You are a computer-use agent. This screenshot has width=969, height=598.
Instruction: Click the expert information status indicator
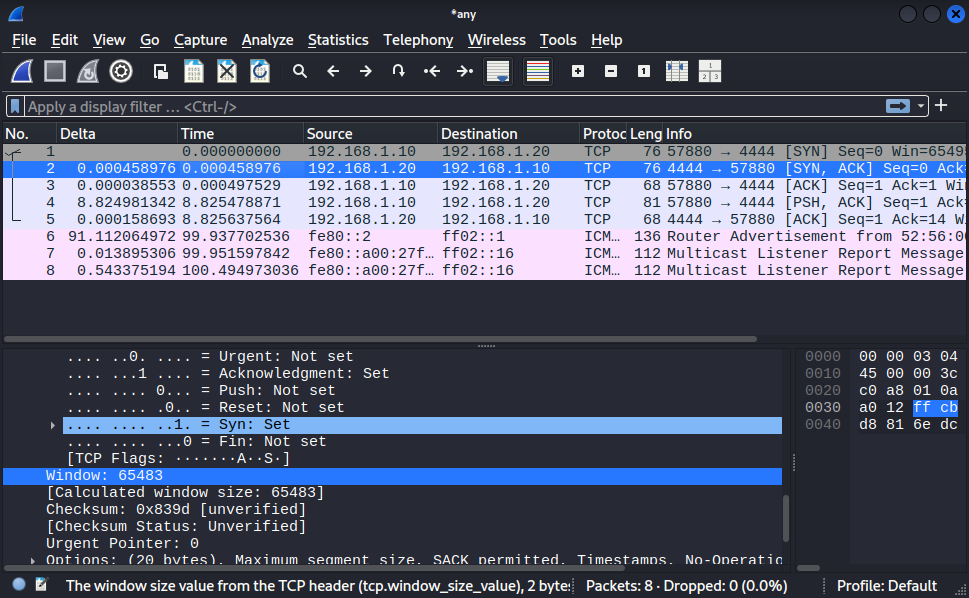[x=19, y=585]
